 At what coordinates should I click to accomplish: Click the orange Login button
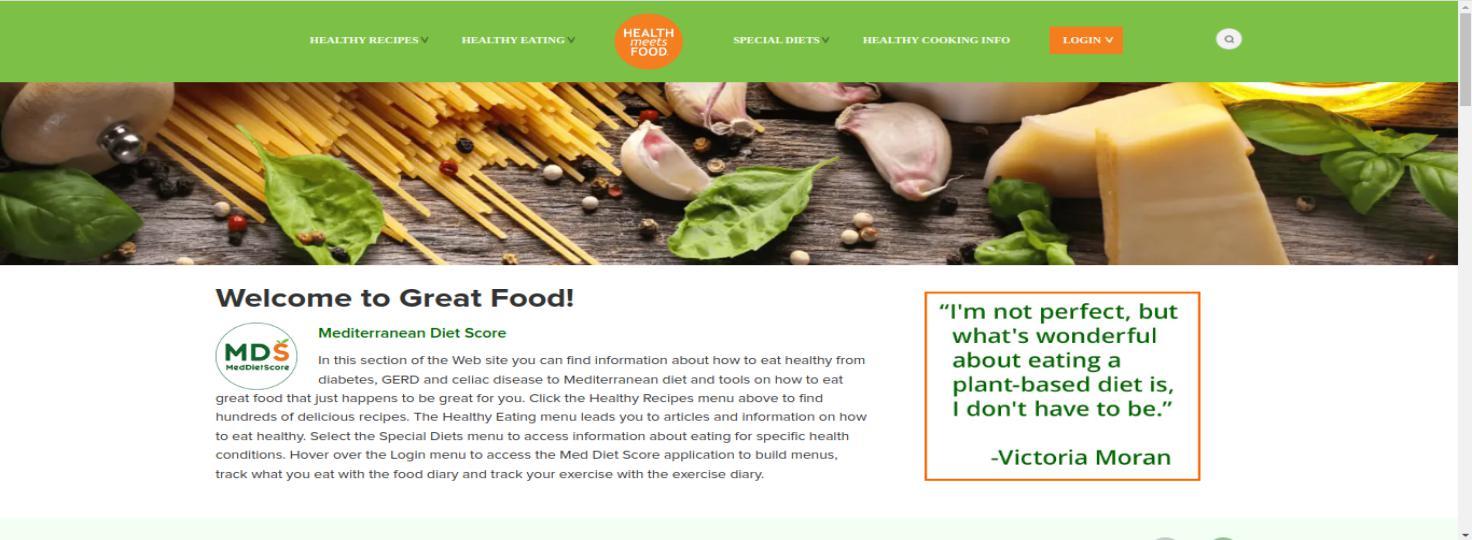(1086, 40)
